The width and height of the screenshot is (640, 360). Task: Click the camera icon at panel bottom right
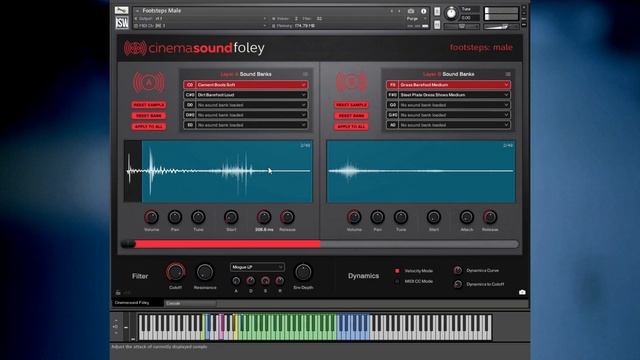[522, 292]
